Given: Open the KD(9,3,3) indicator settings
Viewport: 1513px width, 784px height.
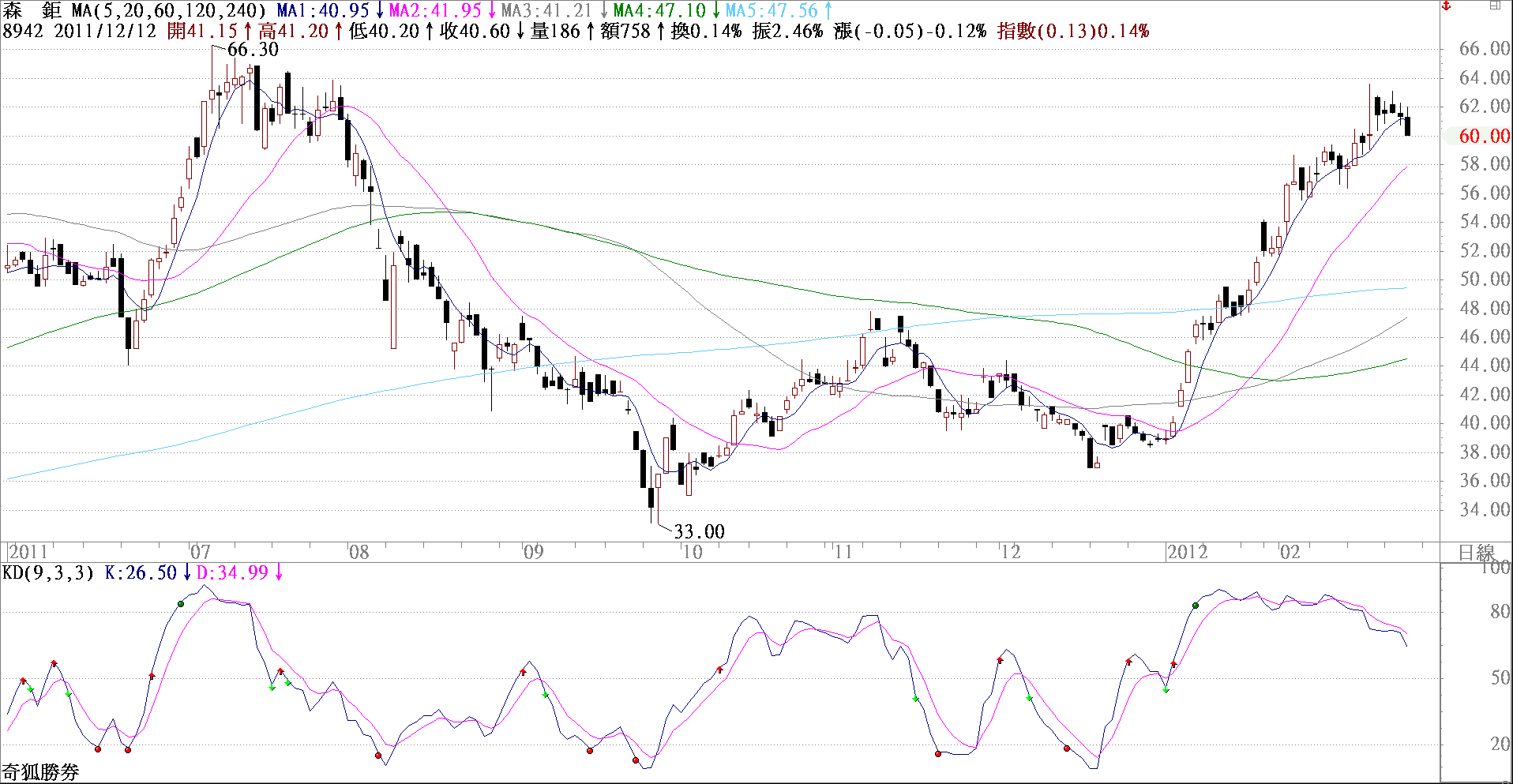Looking at the screenshot, I should [x=48, y=572].
